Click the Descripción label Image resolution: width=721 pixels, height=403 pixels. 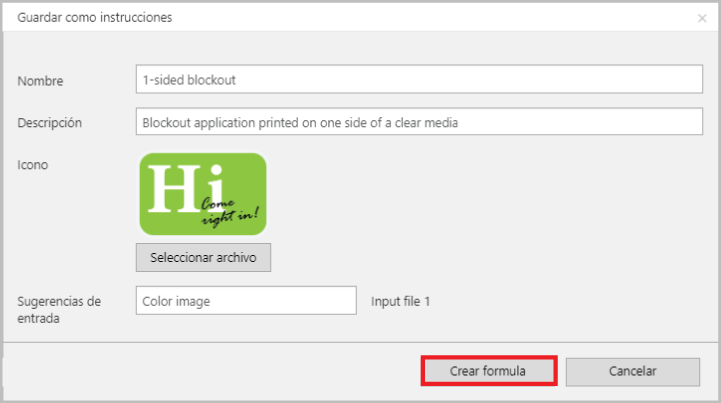(x=50, y=123)
